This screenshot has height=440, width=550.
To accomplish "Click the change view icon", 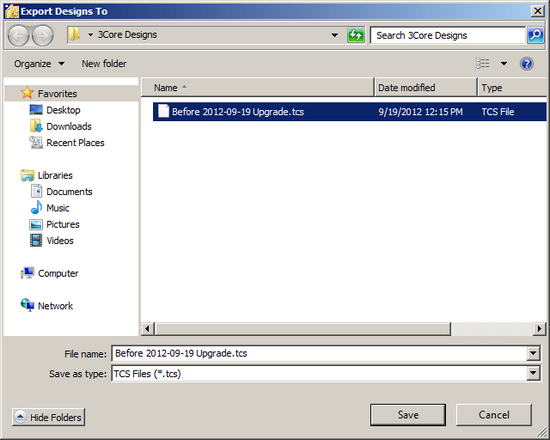I will click(x=483, y=64).
